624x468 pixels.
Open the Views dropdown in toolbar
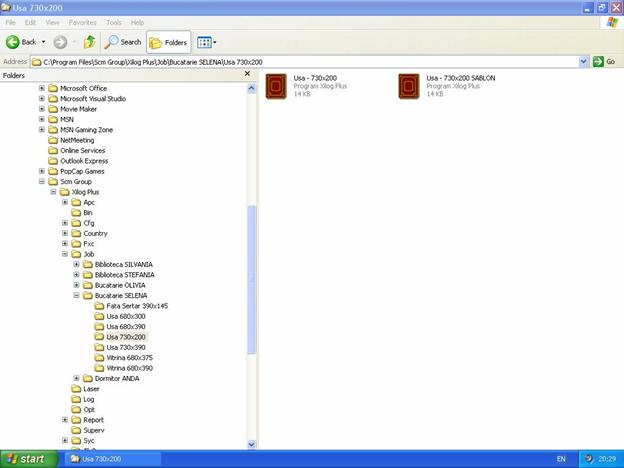207,42
